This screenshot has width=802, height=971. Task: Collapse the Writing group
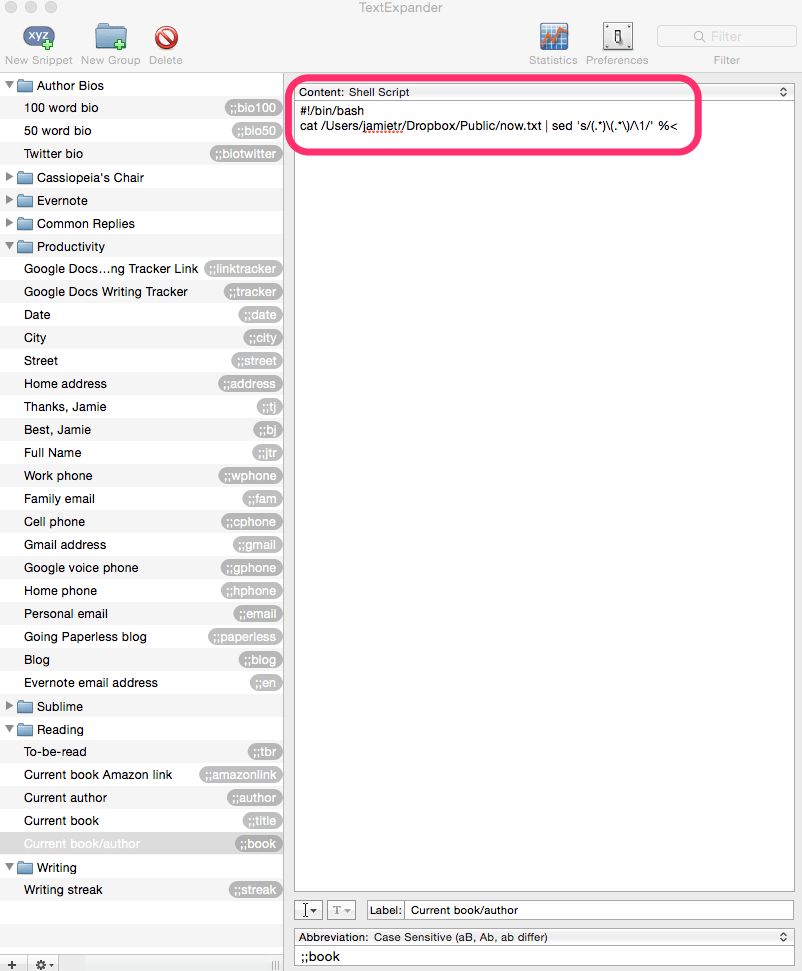pyautogui.click(x=9, y=867)
